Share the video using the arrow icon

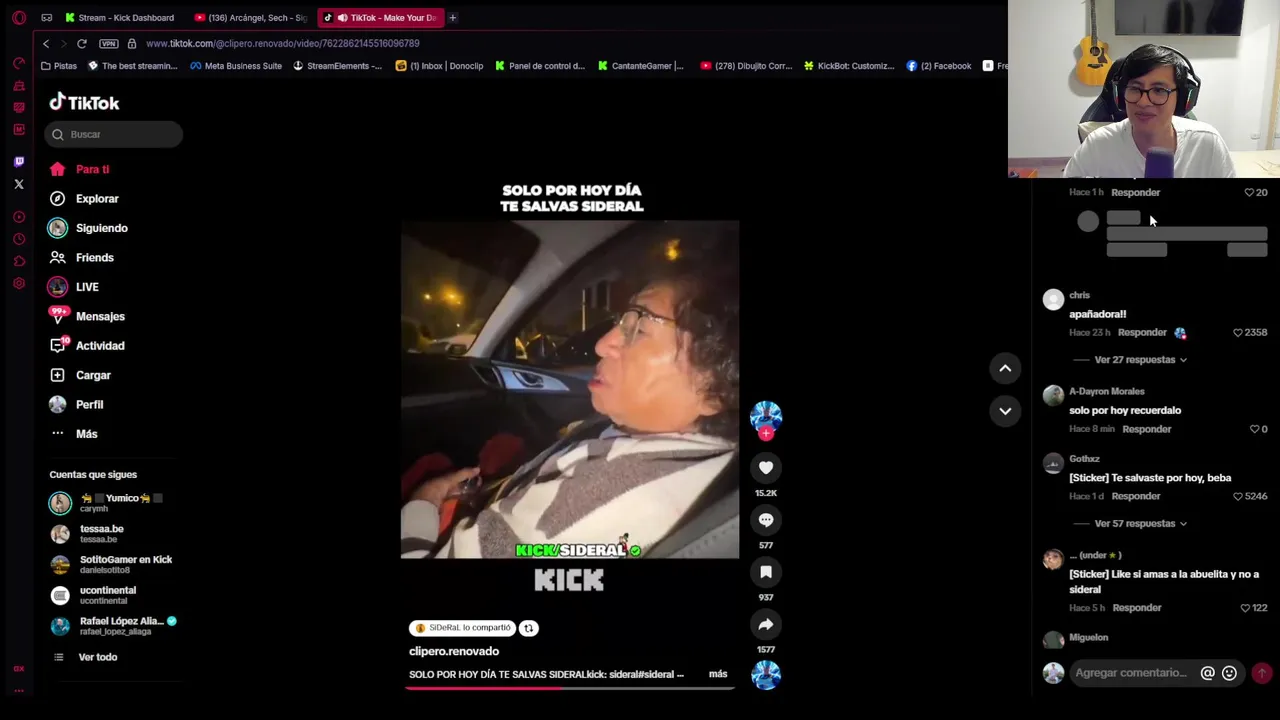click(766, 624)
